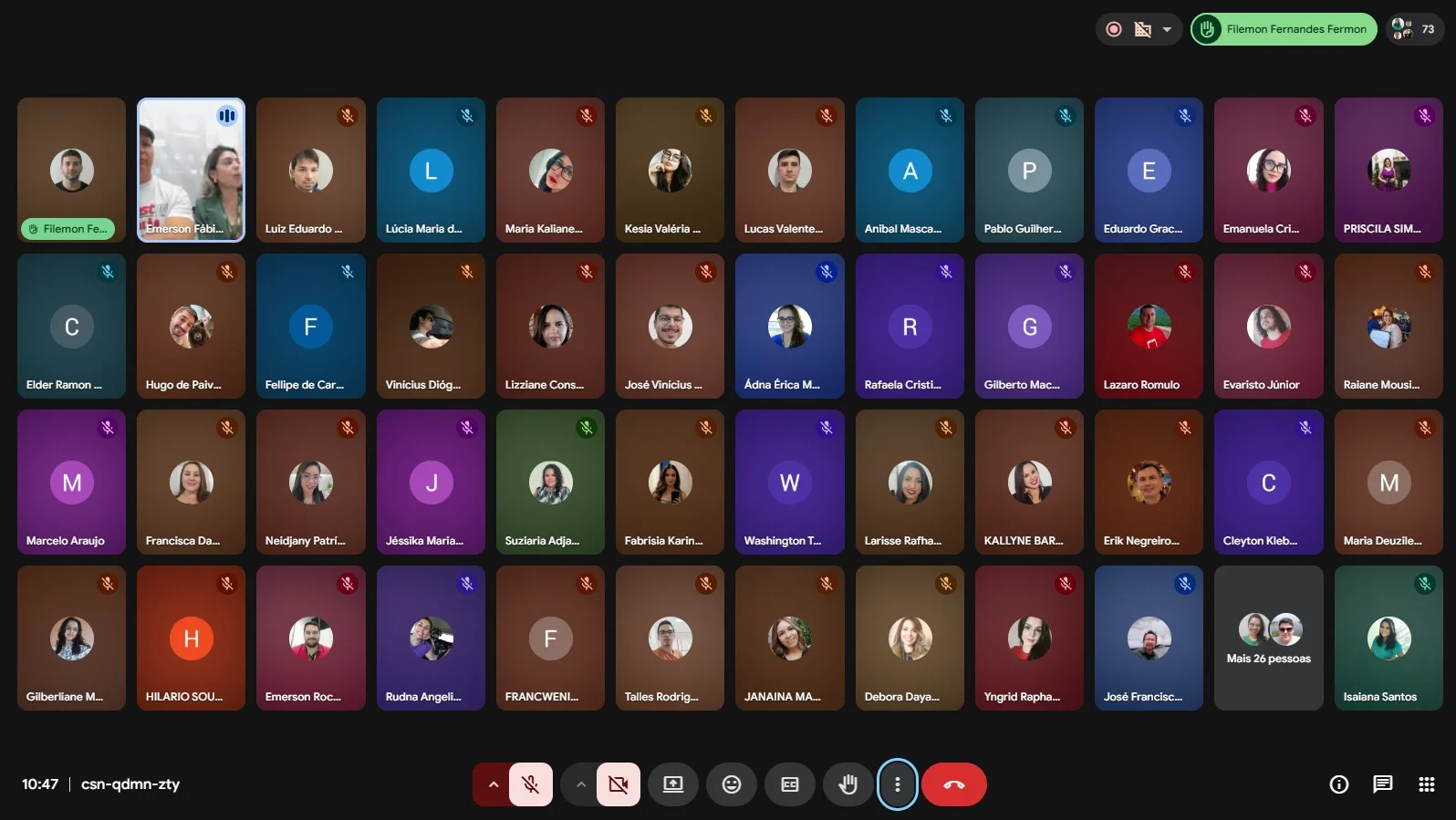This screenshot has height=820, width=1456.
Task: Click the raise hand icon
Action: pyautogui.click(x=848, y=784)
